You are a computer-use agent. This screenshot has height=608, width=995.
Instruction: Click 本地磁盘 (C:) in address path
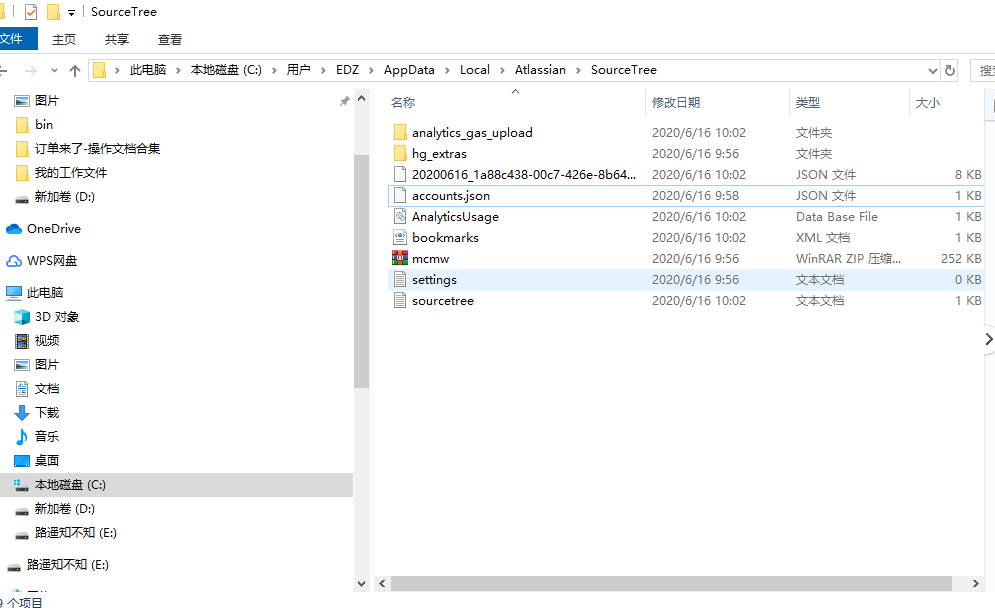pos(226,70)
